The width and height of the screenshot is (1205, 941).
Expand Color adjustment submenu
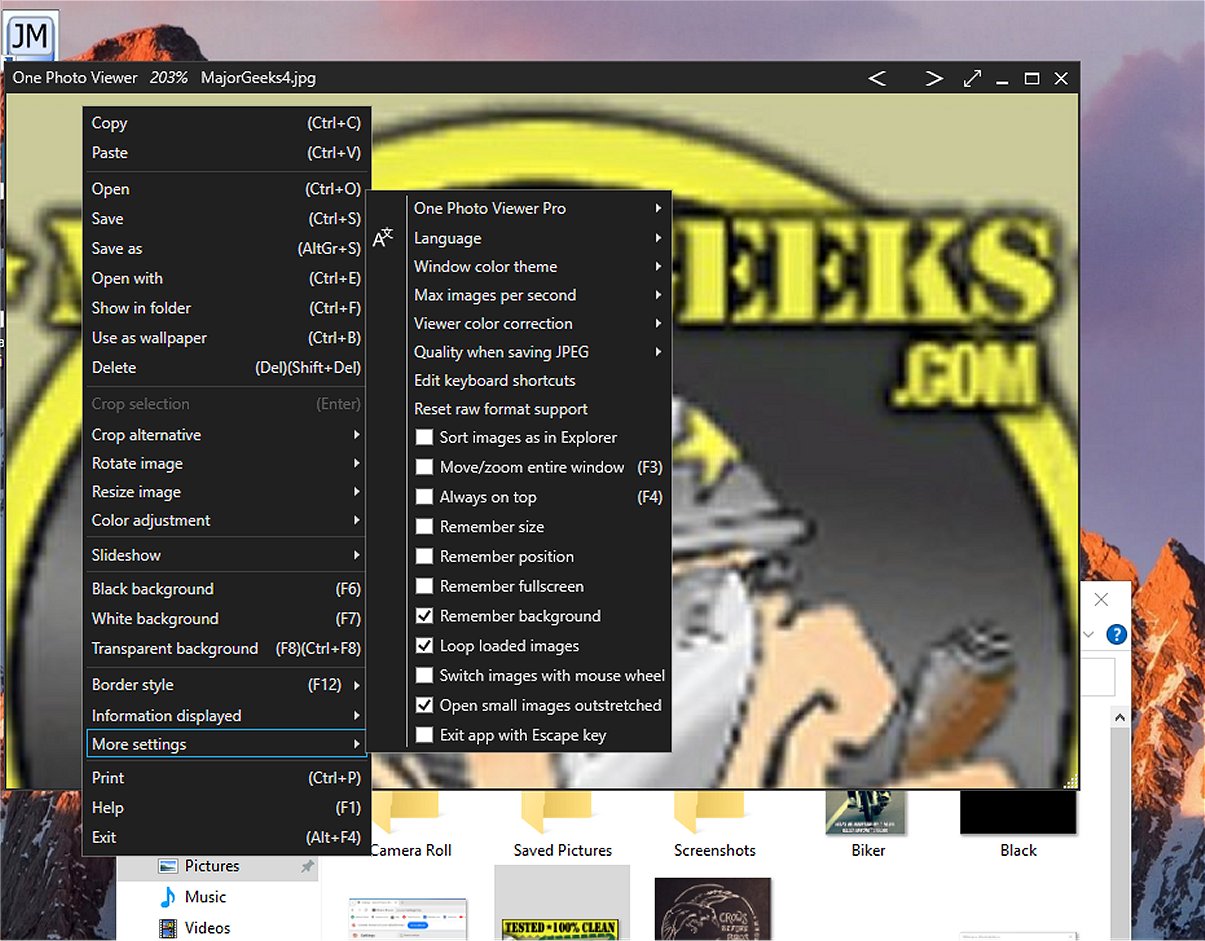226,521
